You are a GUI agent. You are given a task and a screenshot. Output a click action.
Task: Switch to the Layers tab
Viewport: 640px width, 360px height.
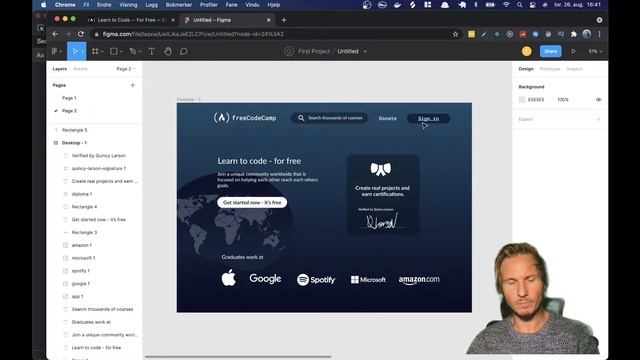click(60, 69)
